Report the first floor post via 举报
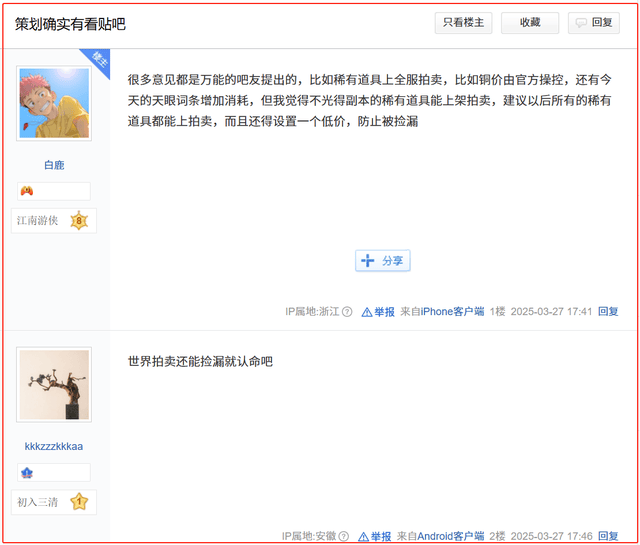 point(378,312)
